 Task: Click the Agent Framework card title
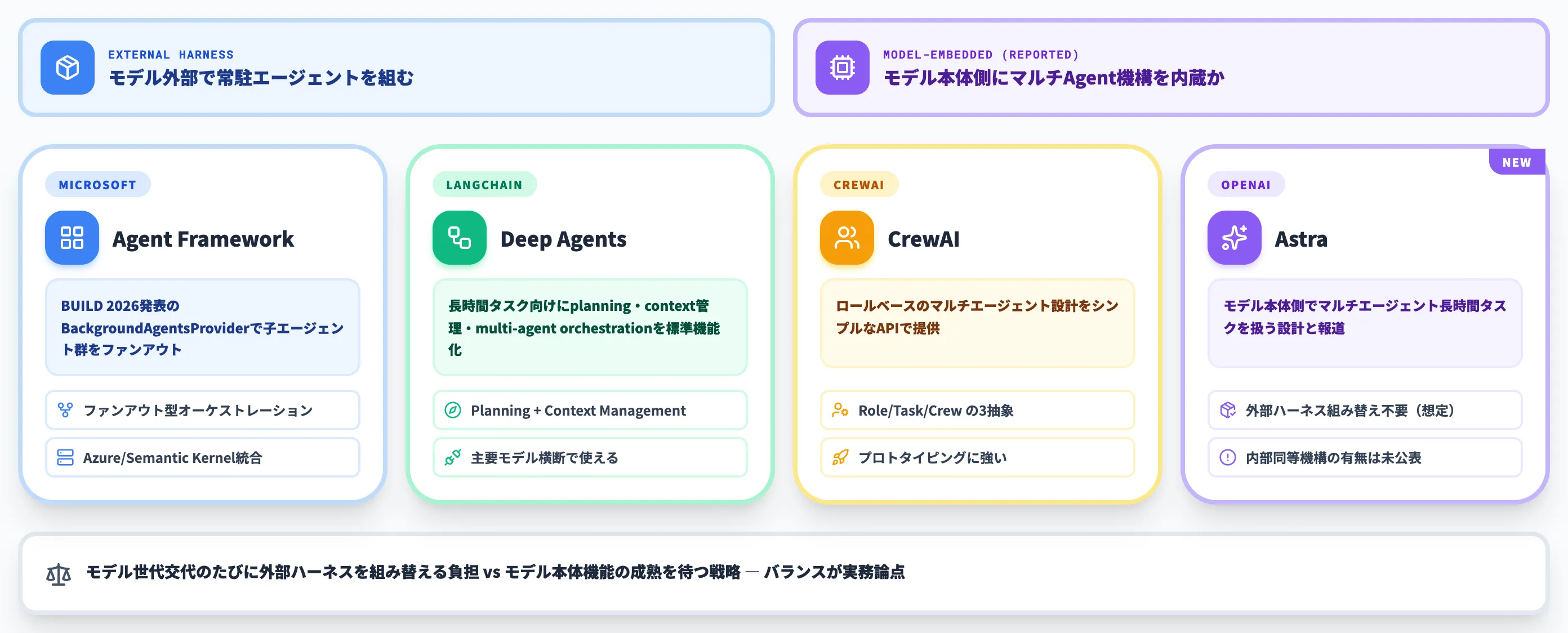pyautogui.click(x=203, y=239)
